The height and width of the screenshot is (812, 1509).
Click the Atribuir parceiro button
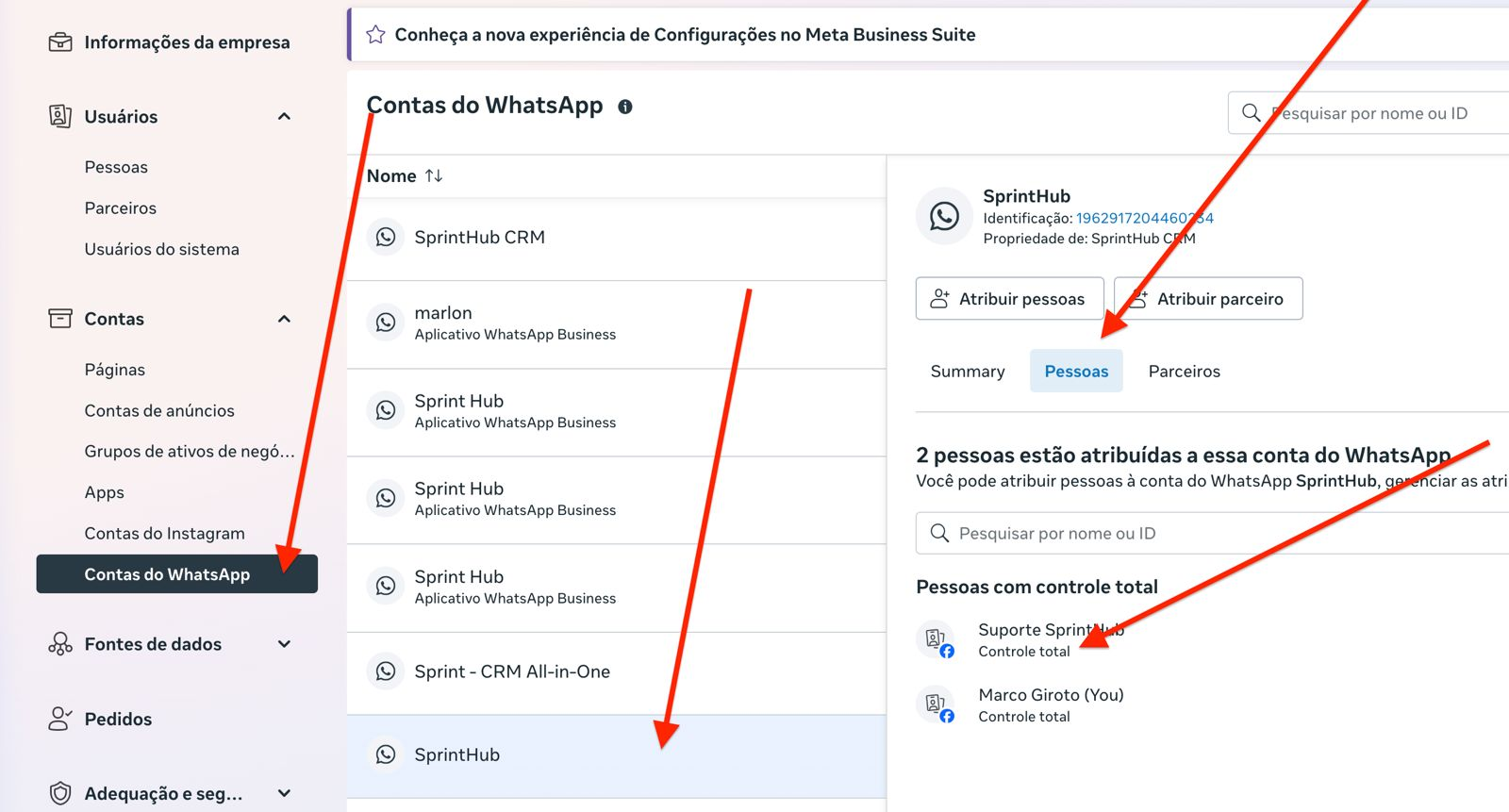(1208, 299)
